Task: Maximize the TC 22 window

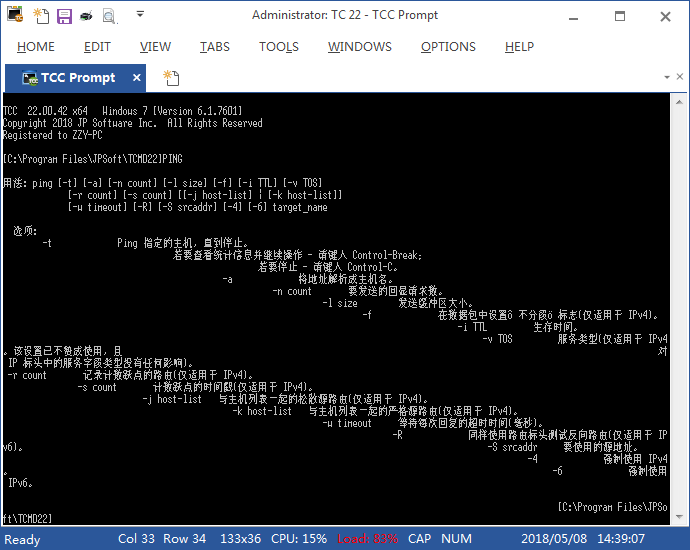Action: point(620,17)
